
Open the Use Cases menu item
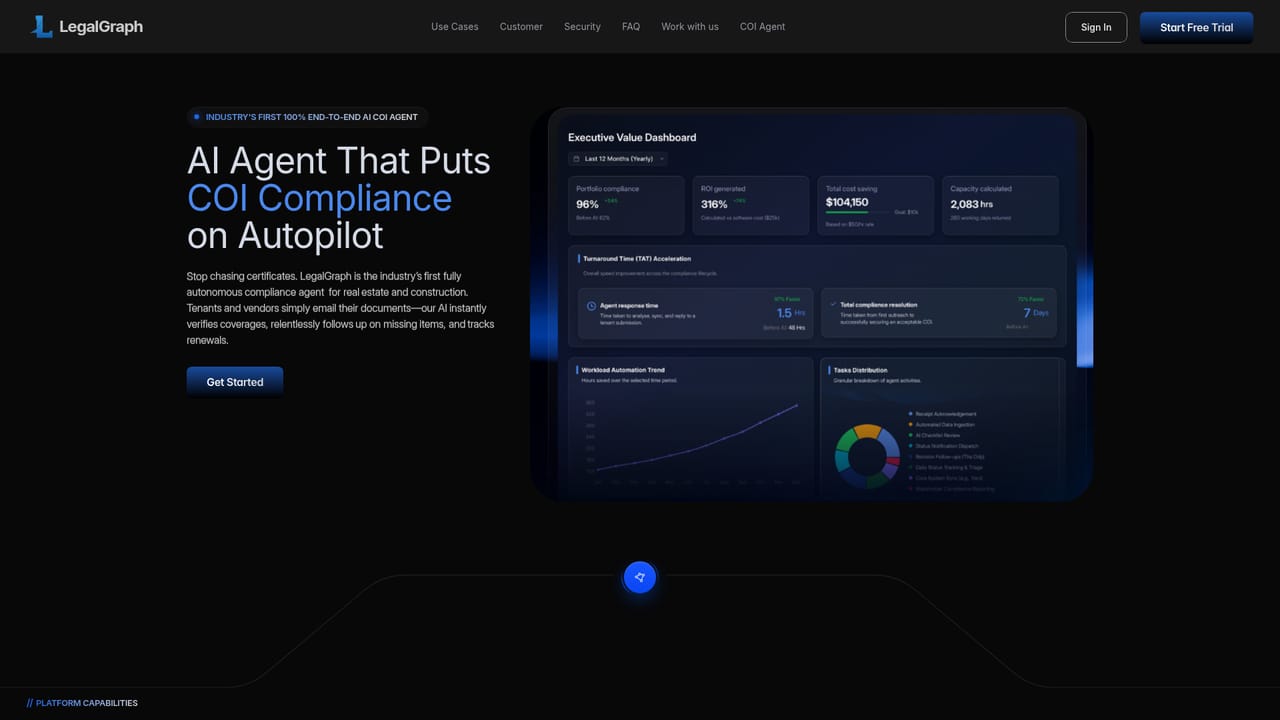pos(455,27)
